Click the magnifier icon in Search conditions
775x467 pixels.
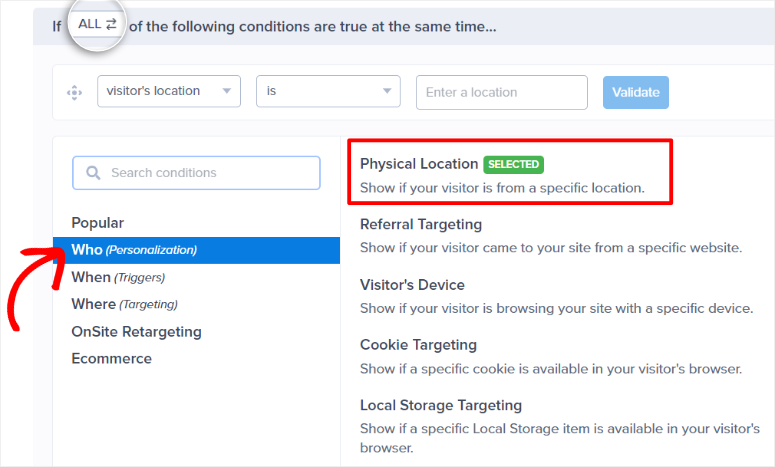click(x=93, y=173)
